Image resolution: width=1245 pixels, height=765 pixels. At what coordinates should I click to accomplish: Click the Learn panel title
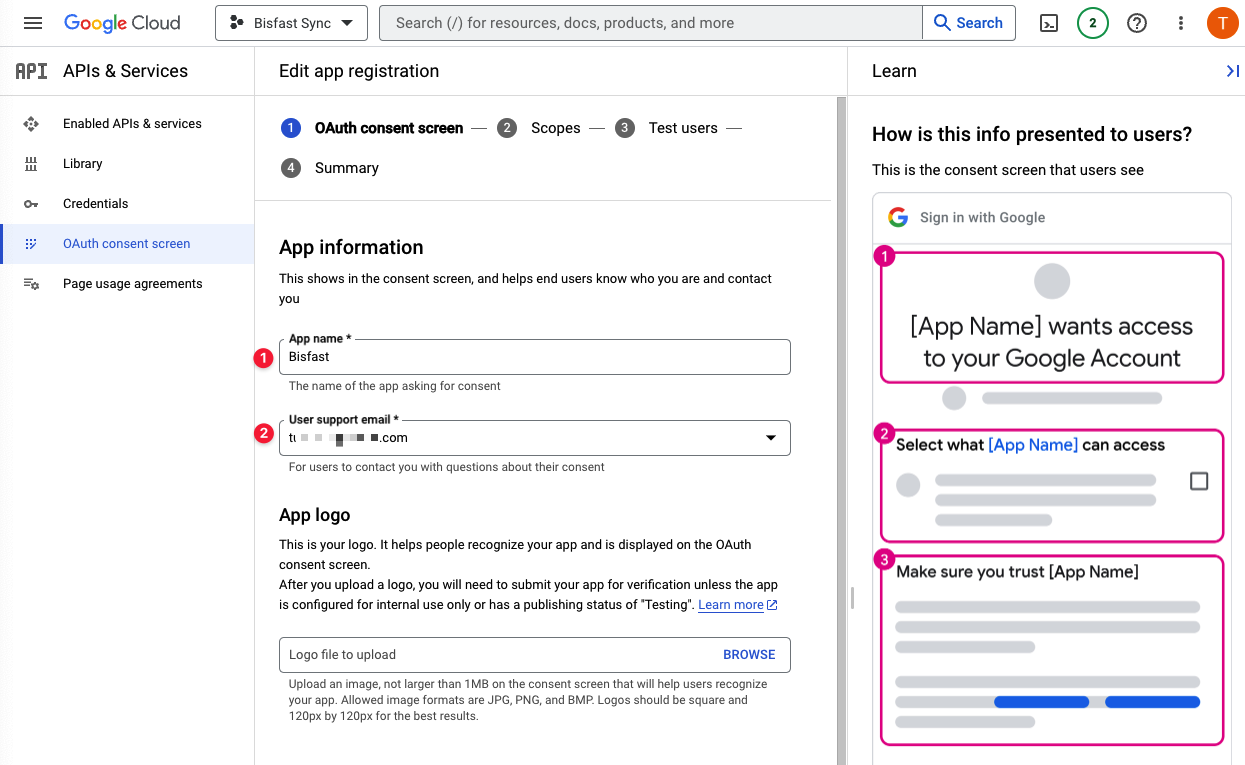(x=894, y=71)
